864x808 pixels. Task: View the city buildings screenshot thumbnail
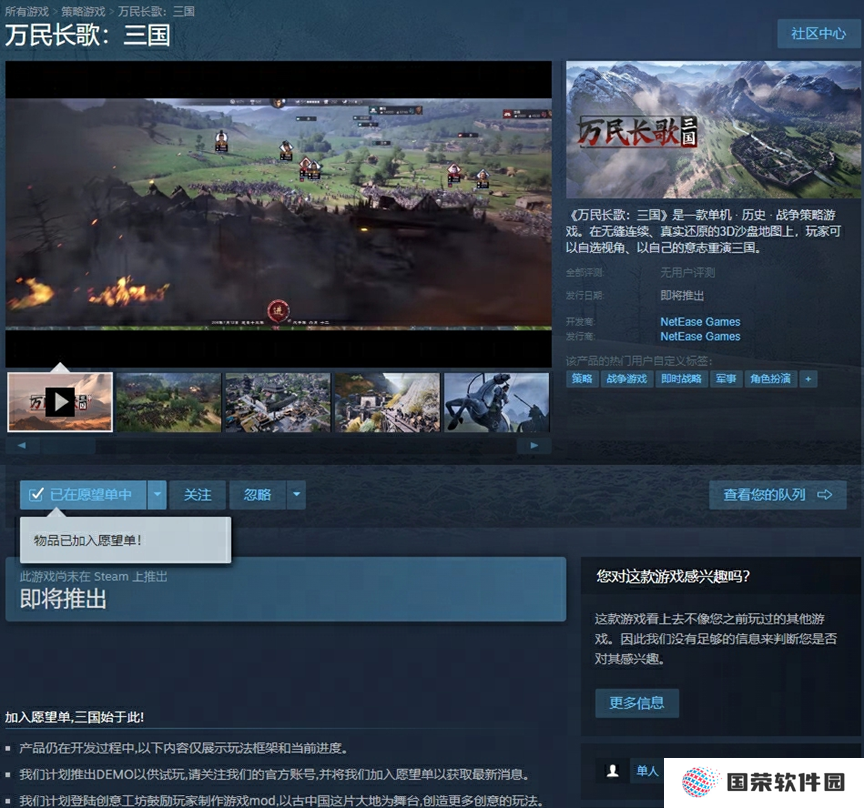[278, 402]
